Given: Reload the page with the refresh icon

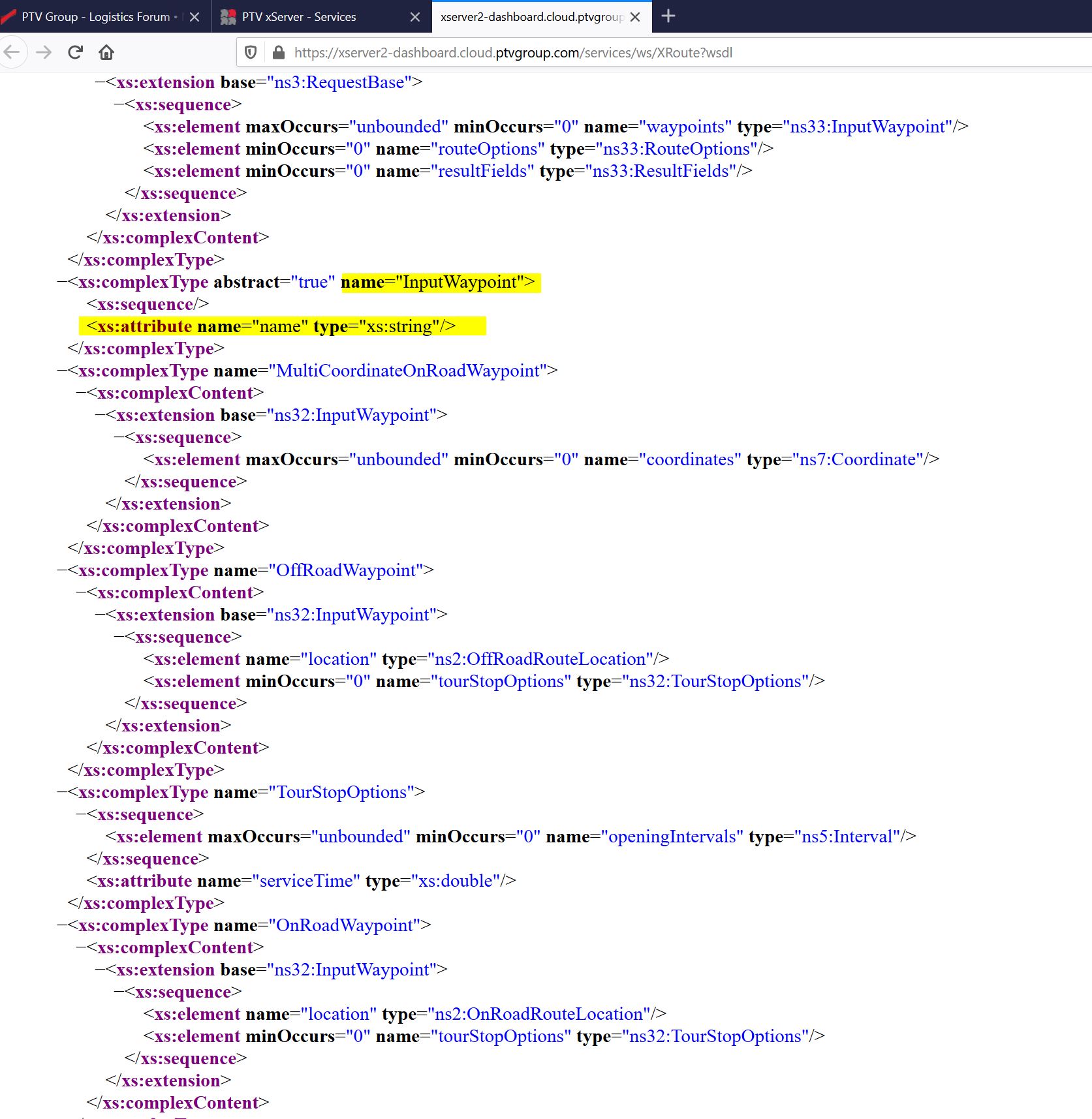Looking at the screenshot, I should click(x=75, y=52).
